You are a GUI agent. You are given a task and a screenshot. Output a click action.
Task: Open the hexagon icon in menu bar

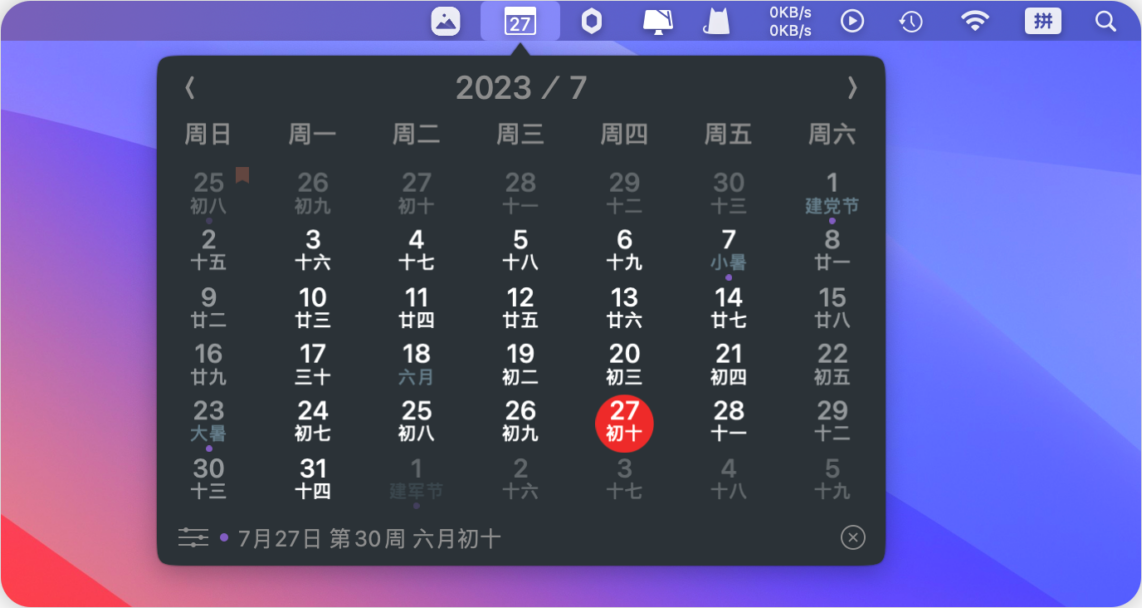pyautogui.click(x=591, y=21)
